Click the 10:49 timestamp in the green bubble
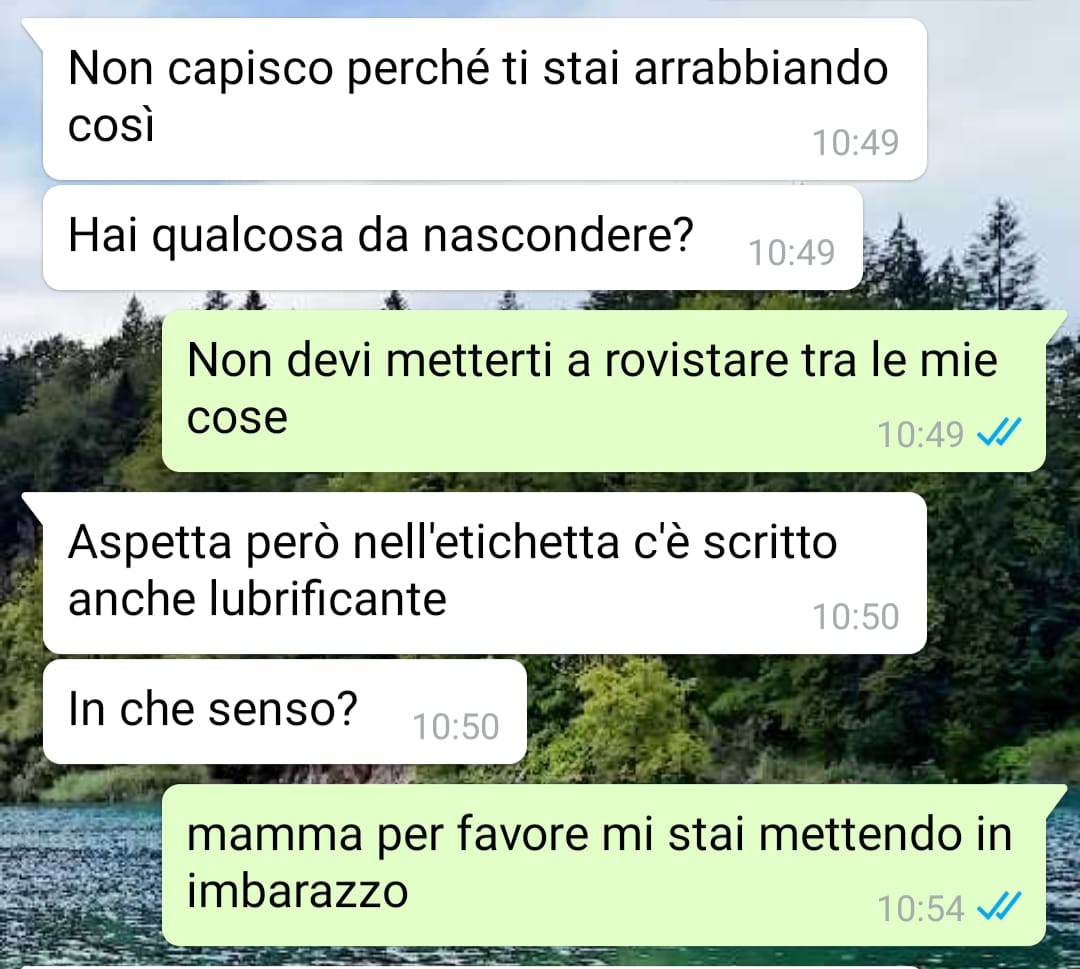This screenshot has width=1080, height=969. (x=920, y=434)
